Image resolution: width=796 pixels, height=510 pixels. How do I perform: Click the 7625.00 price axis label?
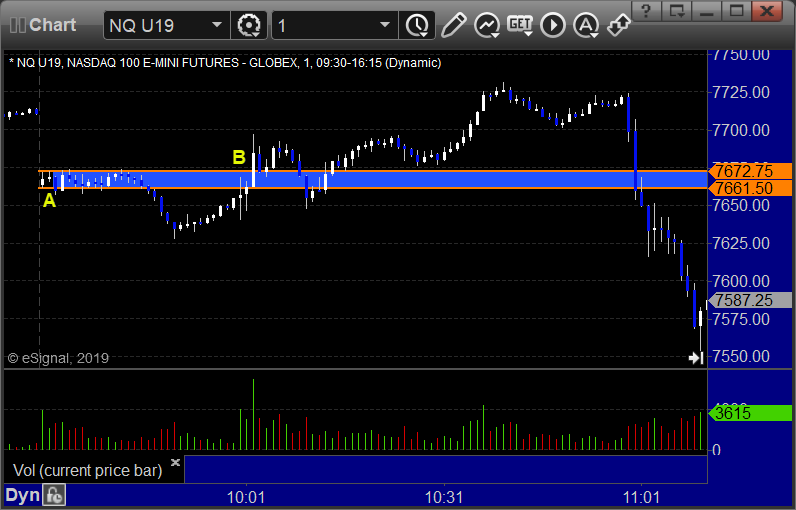coord(741,243)
